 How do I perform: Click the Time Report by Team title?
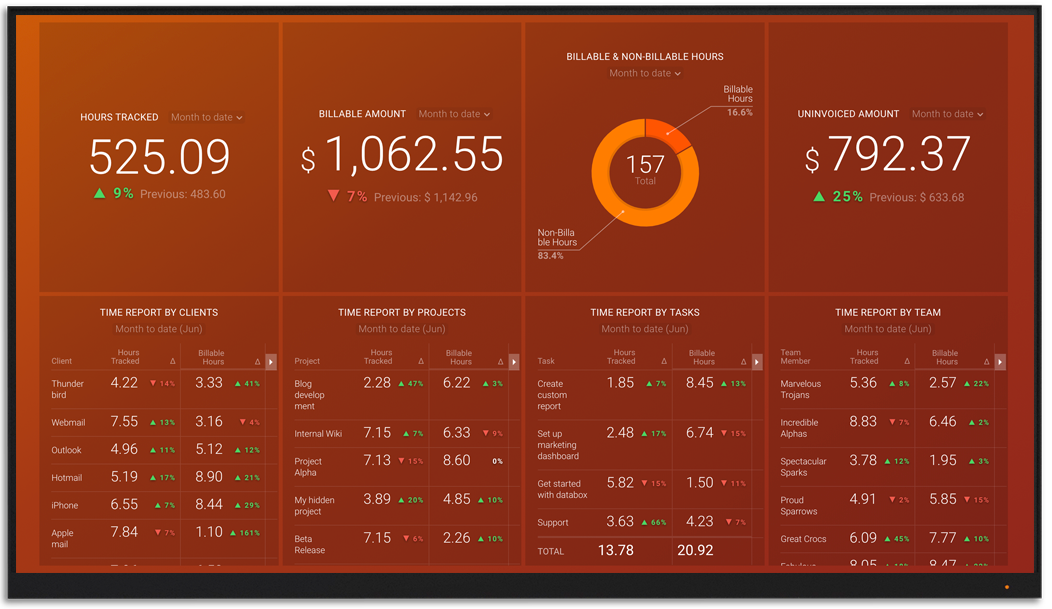point(888,312)
